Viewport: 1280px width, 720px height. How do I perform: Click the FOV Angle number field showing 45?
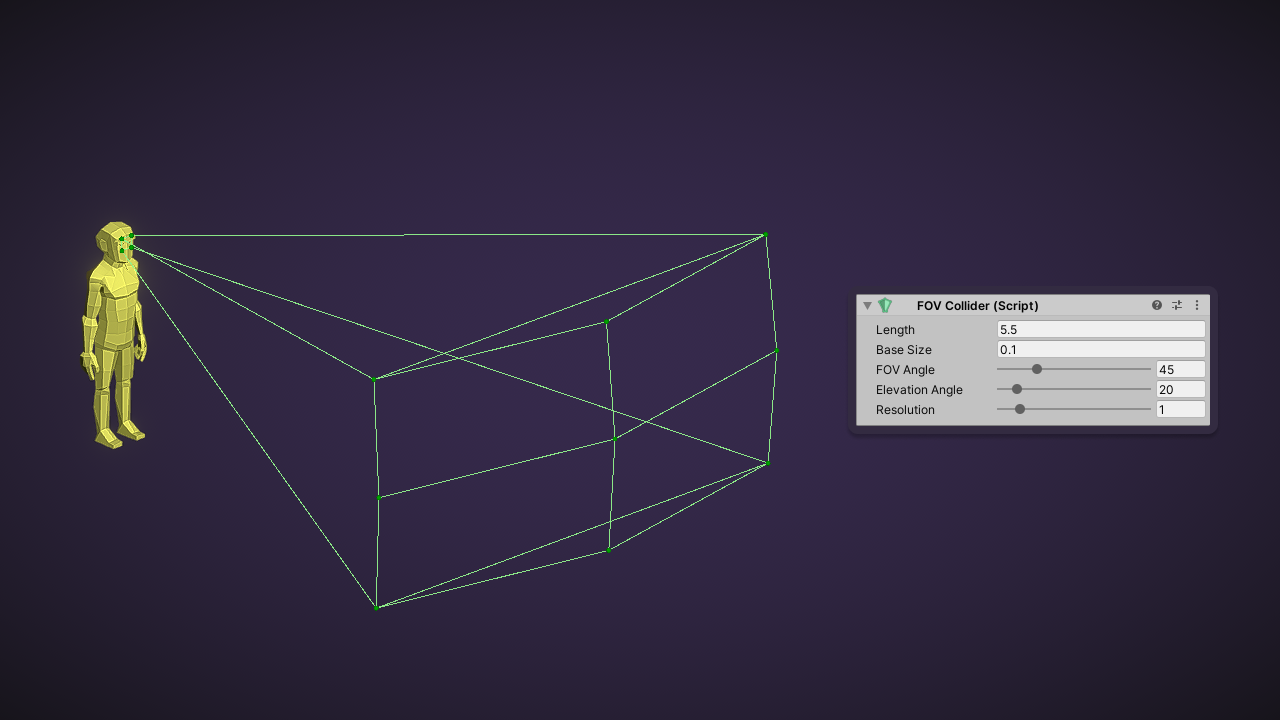pyautogui.click(x=1180, y=369)
